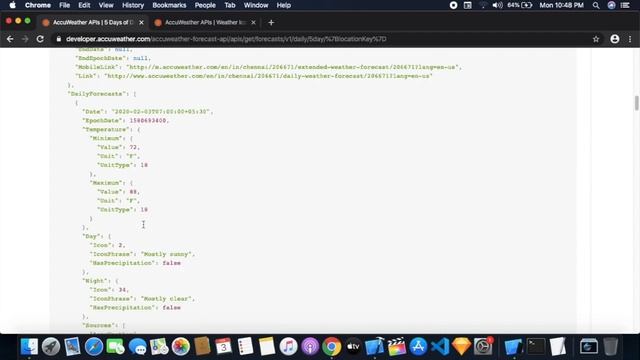Screen dimensions: 640x360
Task: Open the People menu
Action: pos(205,5)
